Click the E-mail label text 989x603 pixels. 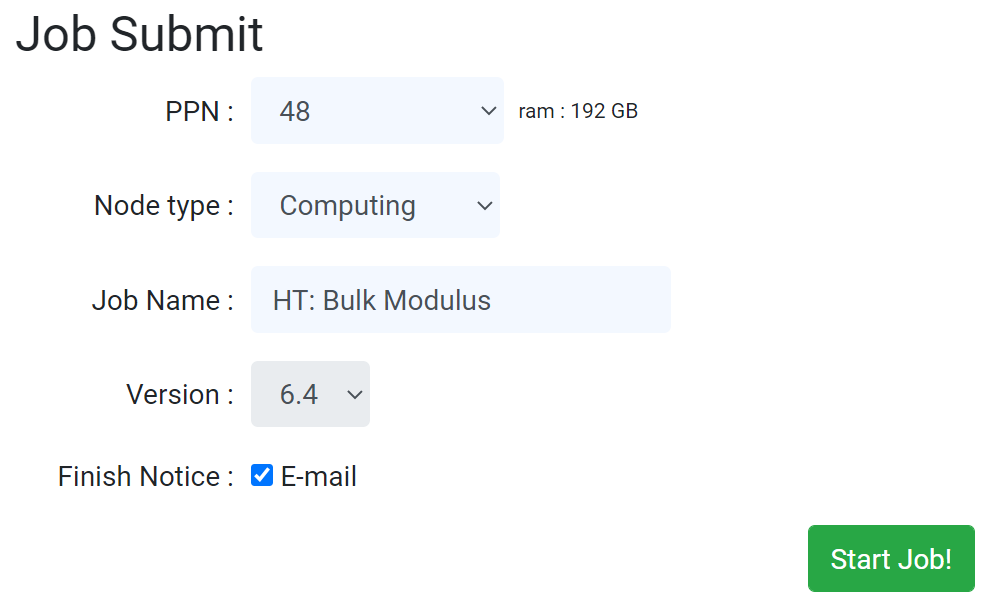(x=318, y=477)
